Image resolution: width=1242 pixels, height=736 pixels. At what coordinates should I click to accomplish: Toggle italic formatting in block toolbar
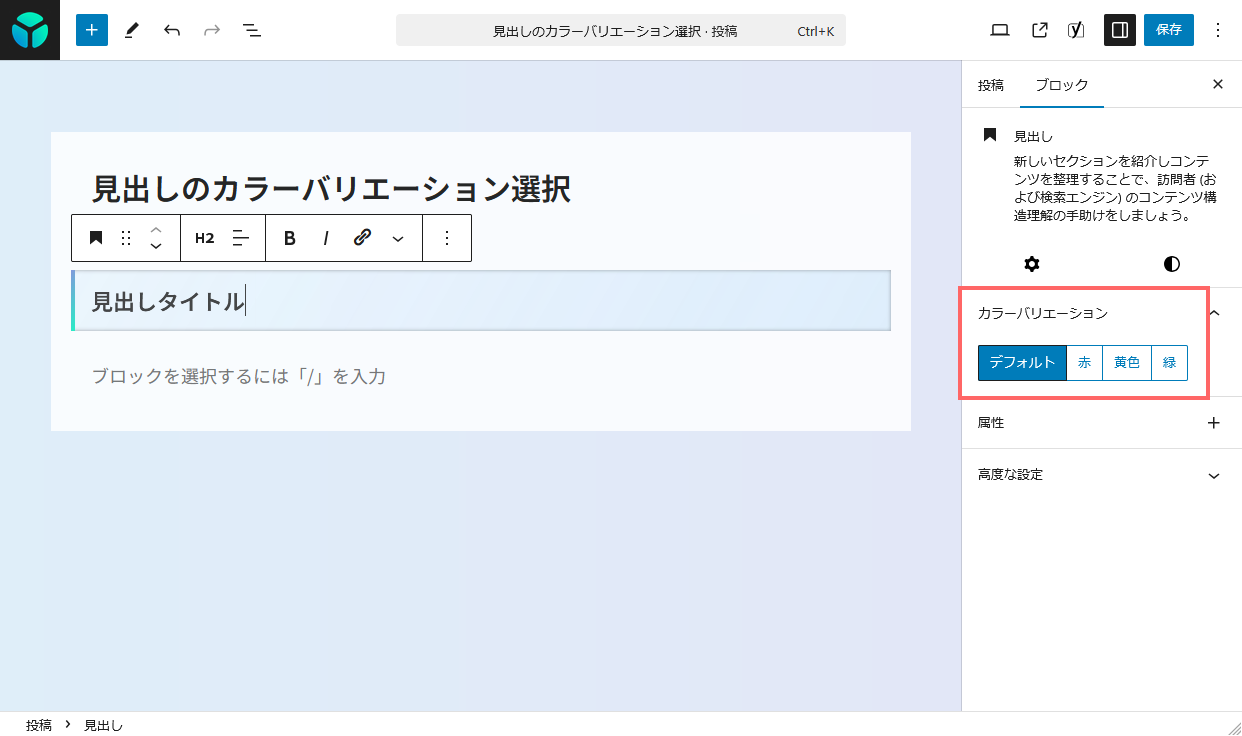click(325, 238)
